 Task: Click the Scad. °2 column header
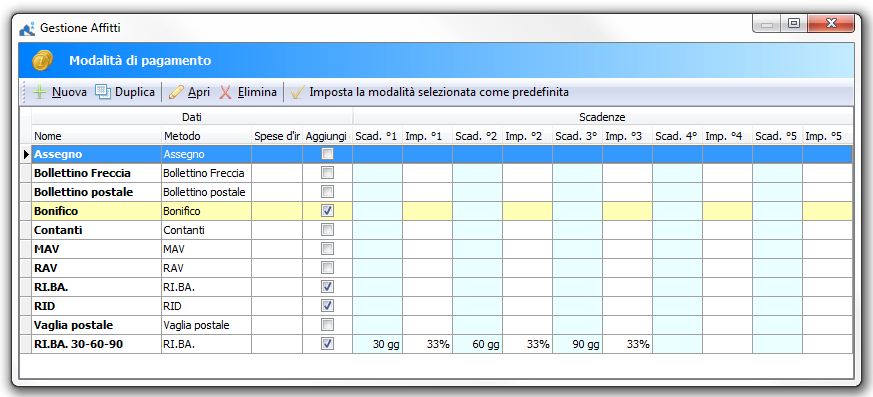478,136
